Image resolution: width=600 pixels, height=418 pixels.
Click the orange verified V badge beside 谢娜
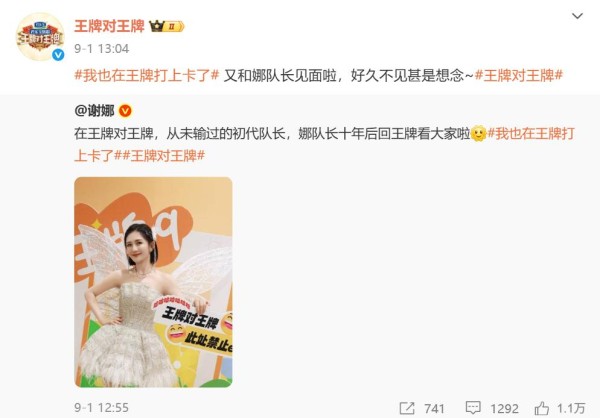[x=125, y=111]
